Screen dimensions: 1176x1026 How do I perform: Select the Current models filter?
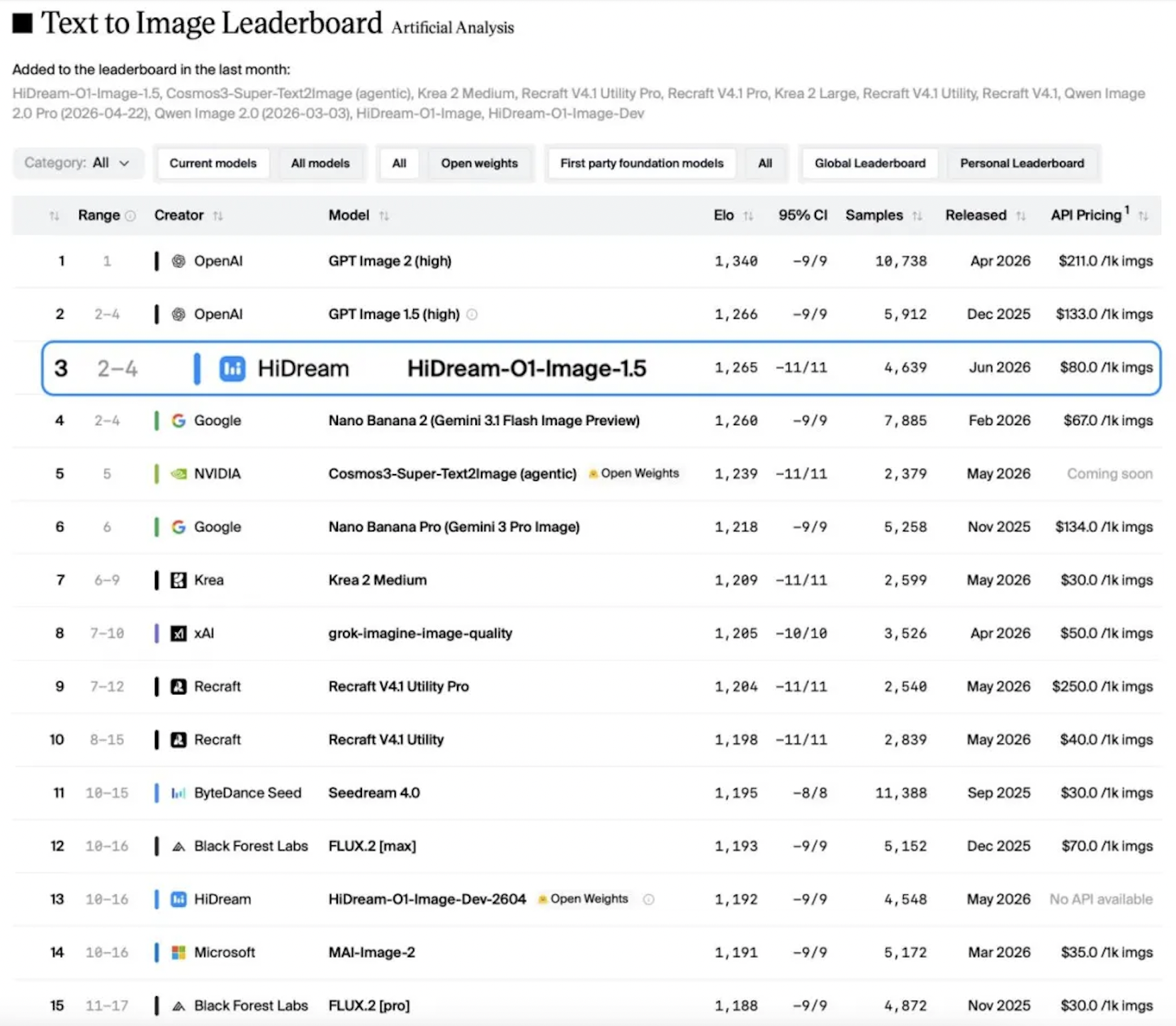213,163
